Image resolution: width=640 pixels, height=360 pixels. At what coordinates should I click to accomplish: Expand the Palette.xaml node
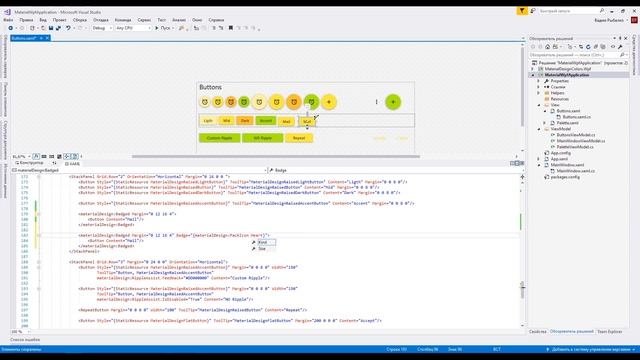click(544, 123)
